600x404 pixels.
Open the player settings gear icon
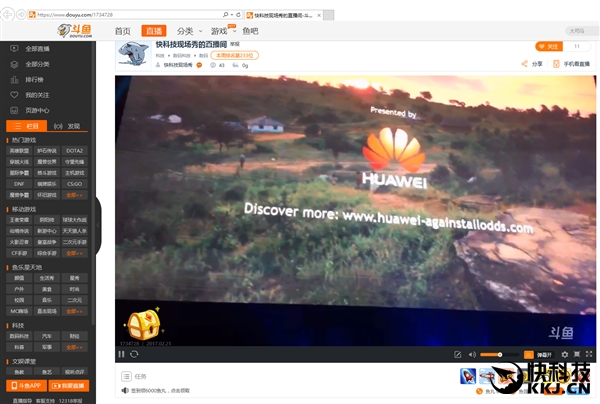[x=564, y=354]
